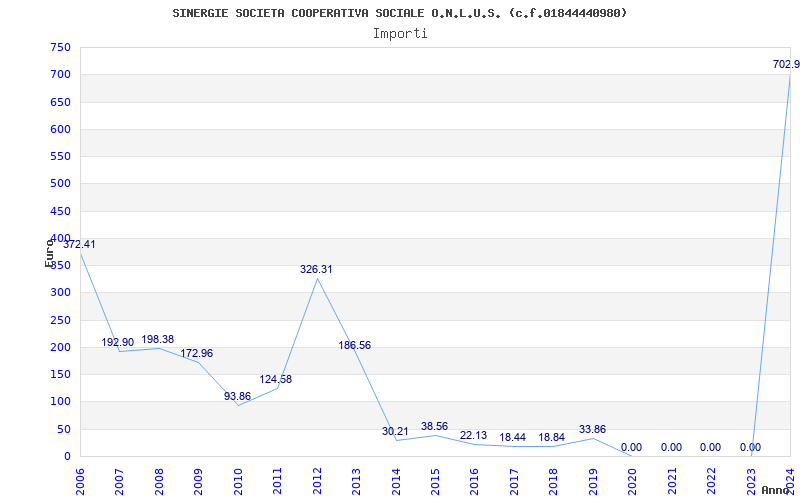Screen dimensions: 800x500
Task: Click the Anno x-axis title
Action: coord(775,490)
